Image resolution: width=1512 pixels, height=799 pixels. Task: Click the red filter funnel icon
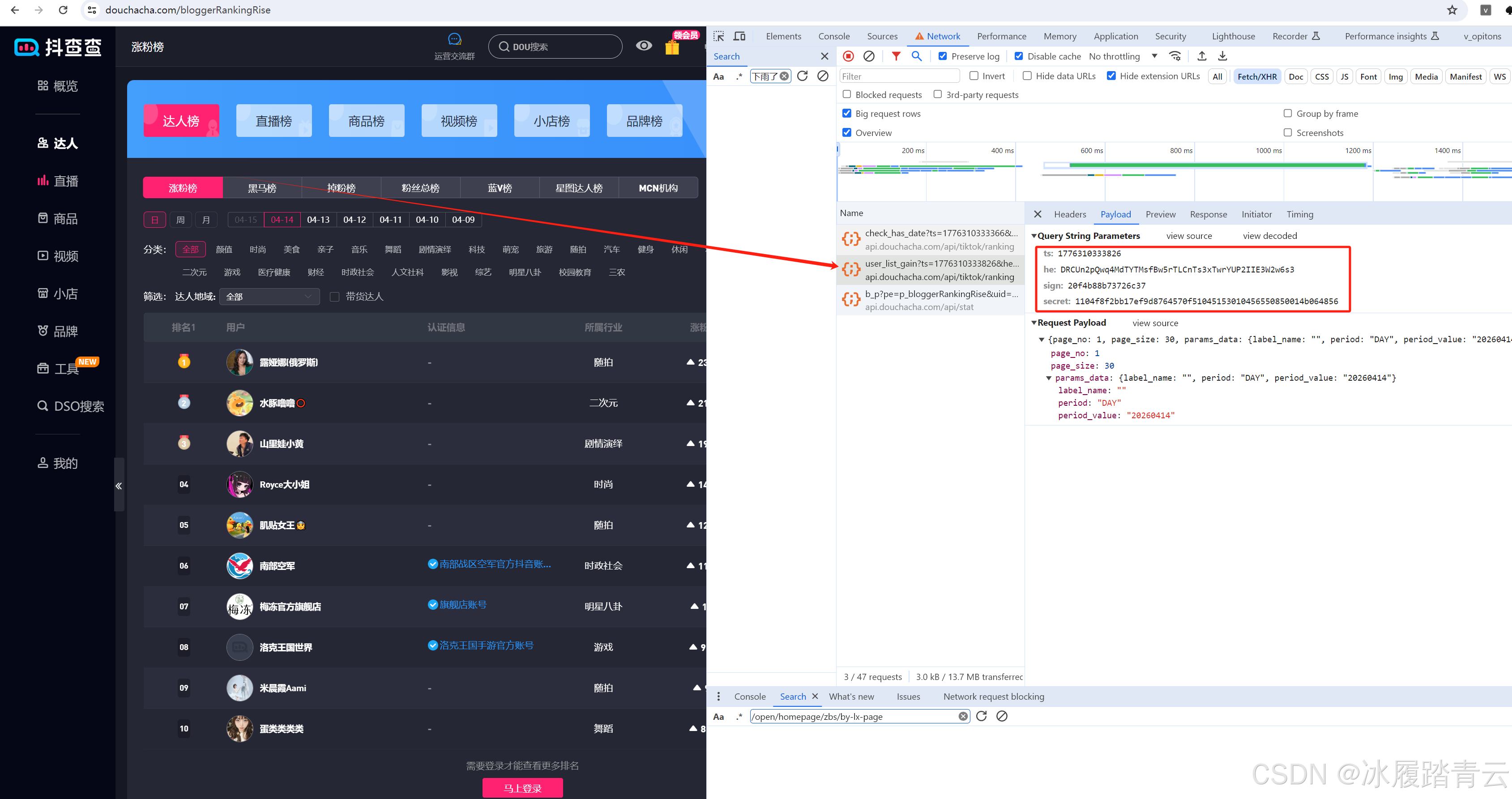pyautogui.click(x=896, y=56)
